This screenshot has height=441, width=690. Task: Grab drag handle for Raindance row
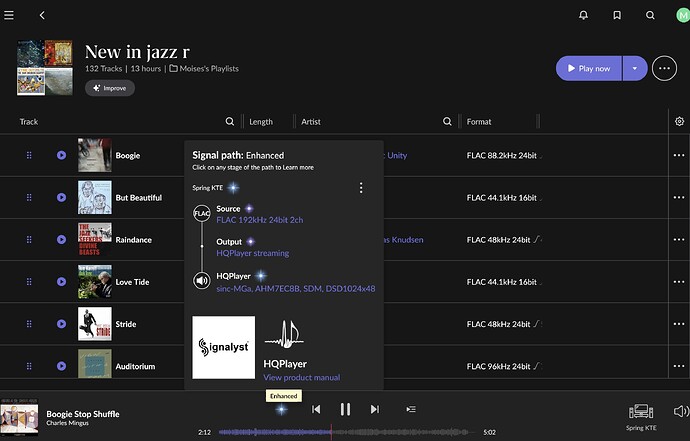pos(29,239)
